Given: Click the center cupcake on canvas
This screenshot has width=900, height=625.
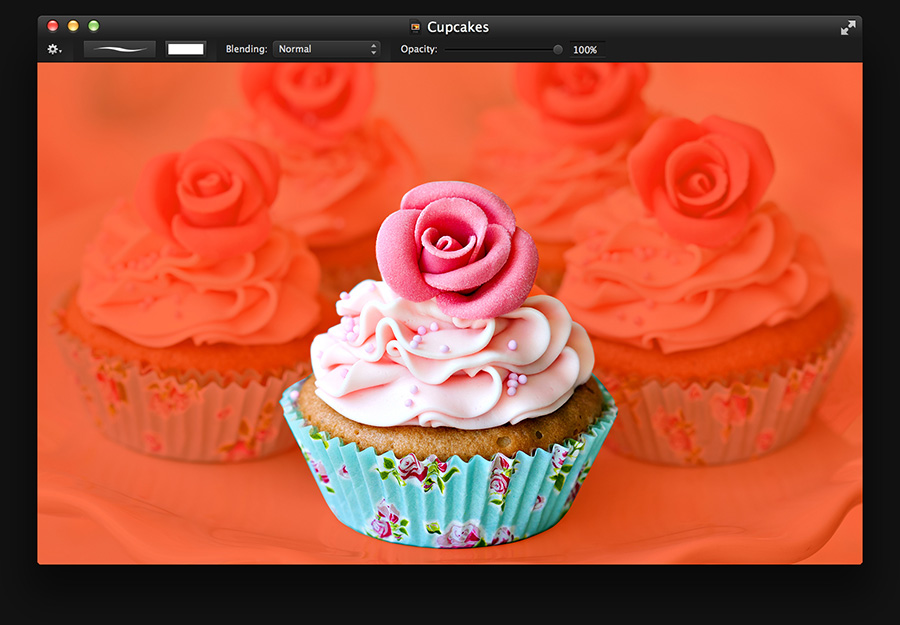Looking at the screenshot, I should tap(449, 364).
